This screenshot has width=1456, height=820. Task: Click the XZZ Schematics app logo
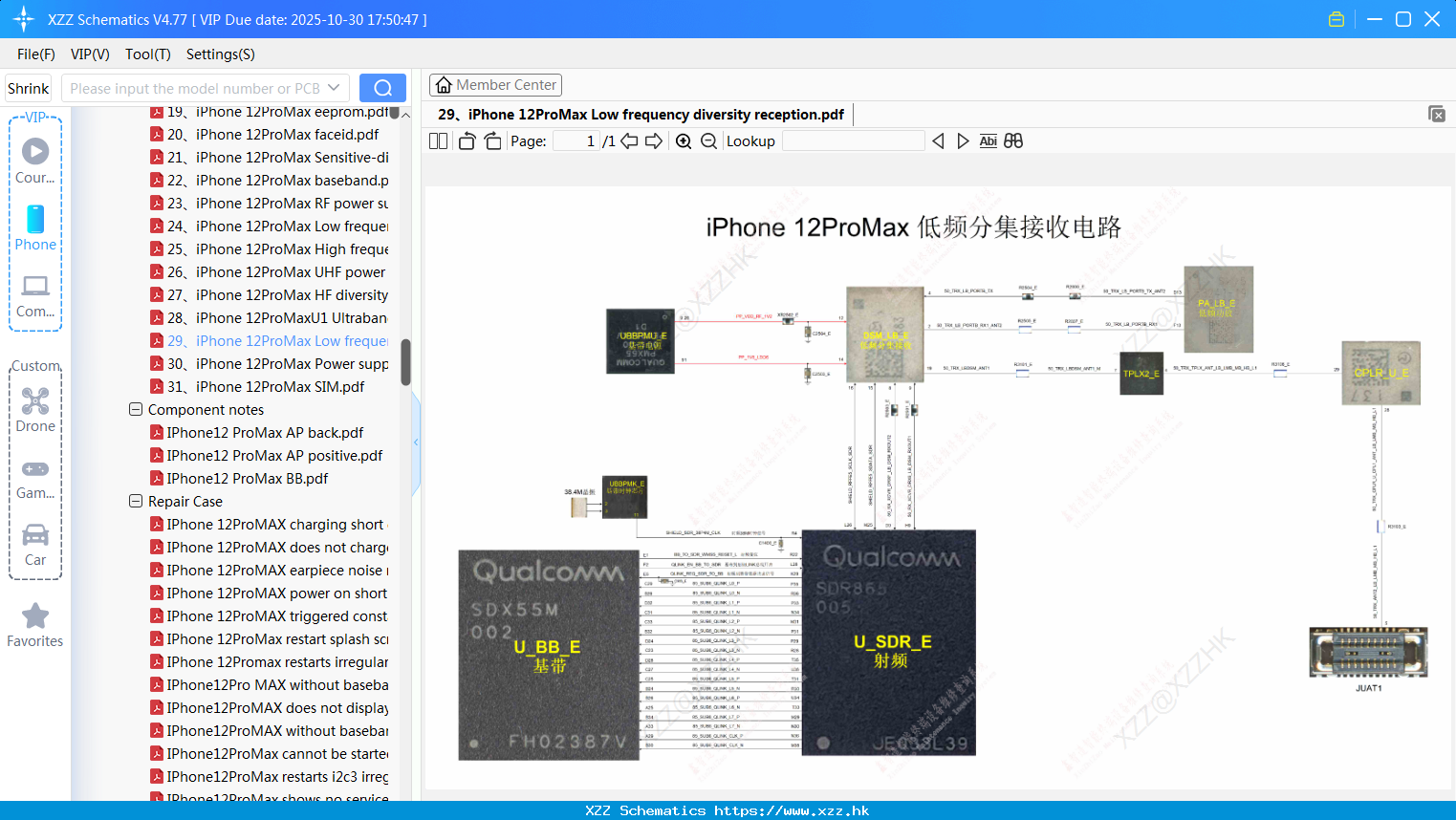tap(23, 19)
